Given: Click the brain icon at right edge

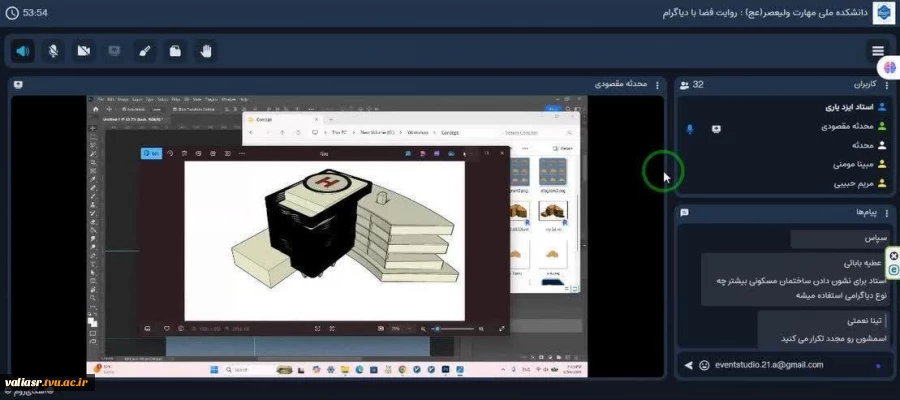Looking at the screenshot, I should pyautogui.click(x=890, y=67).
